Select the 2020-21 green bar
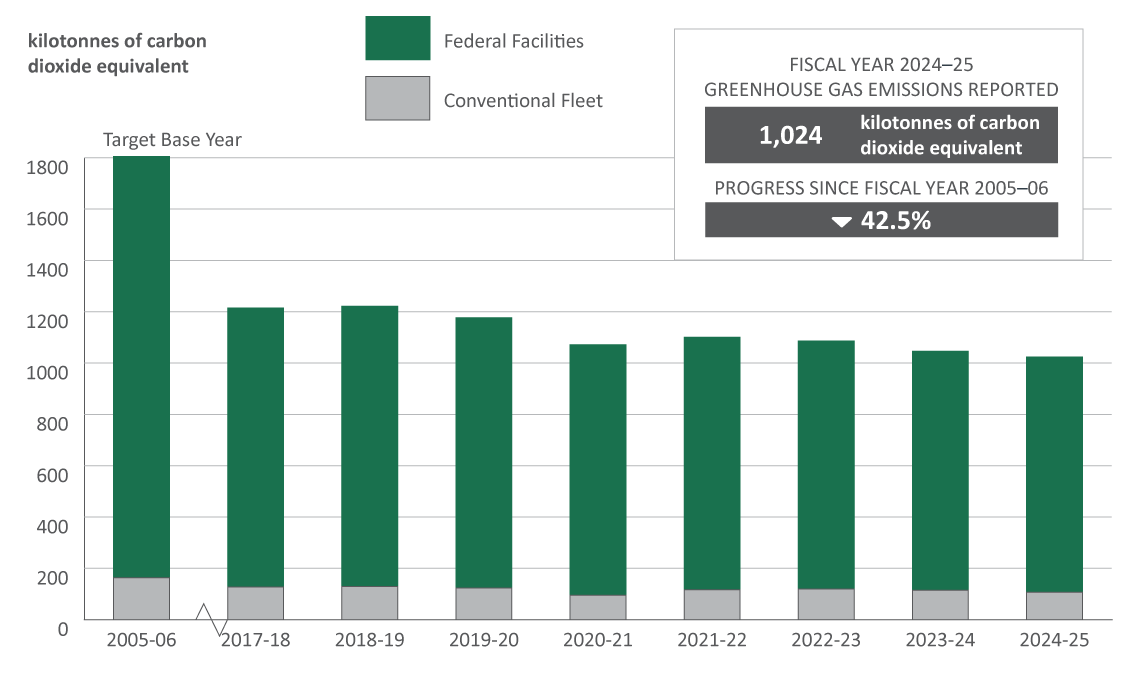 (598, 470)
